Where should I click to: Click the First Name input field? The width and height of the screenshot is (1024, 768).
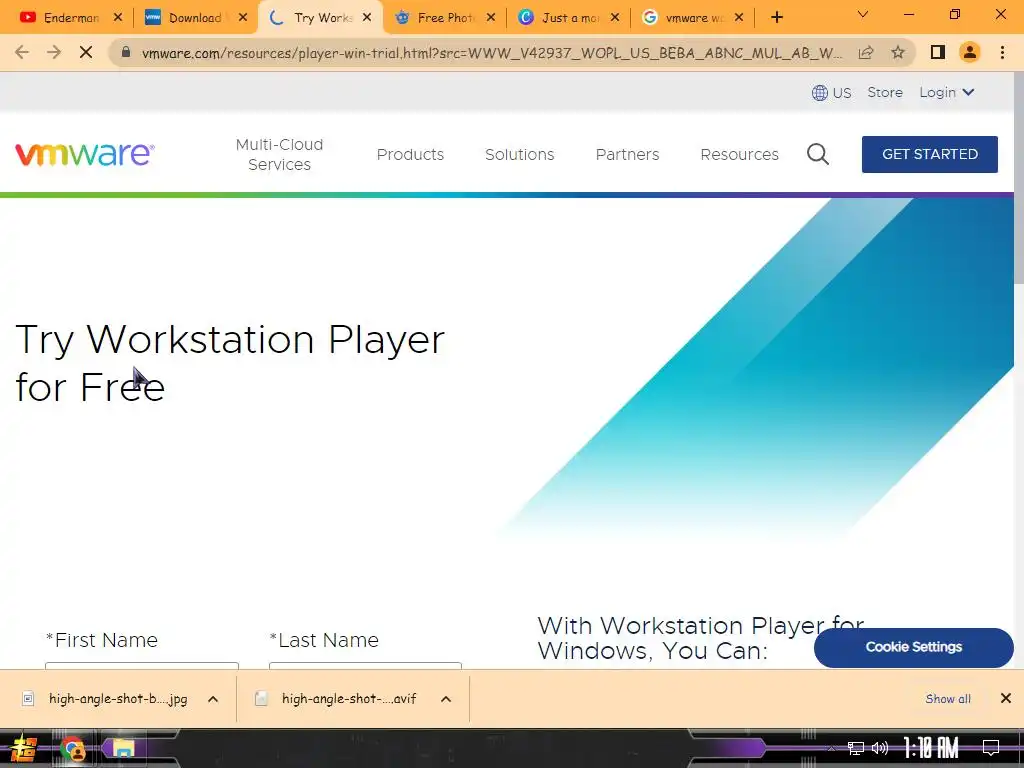pos(142,665)
